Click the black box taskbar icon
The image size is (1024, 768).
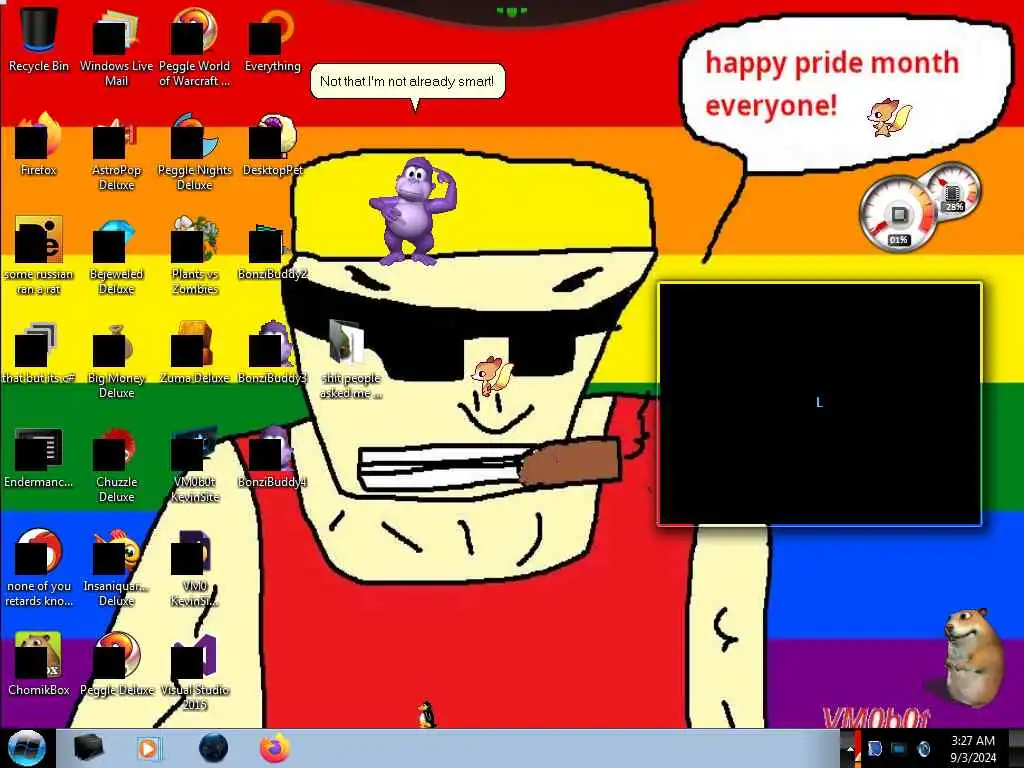(88, 748)
